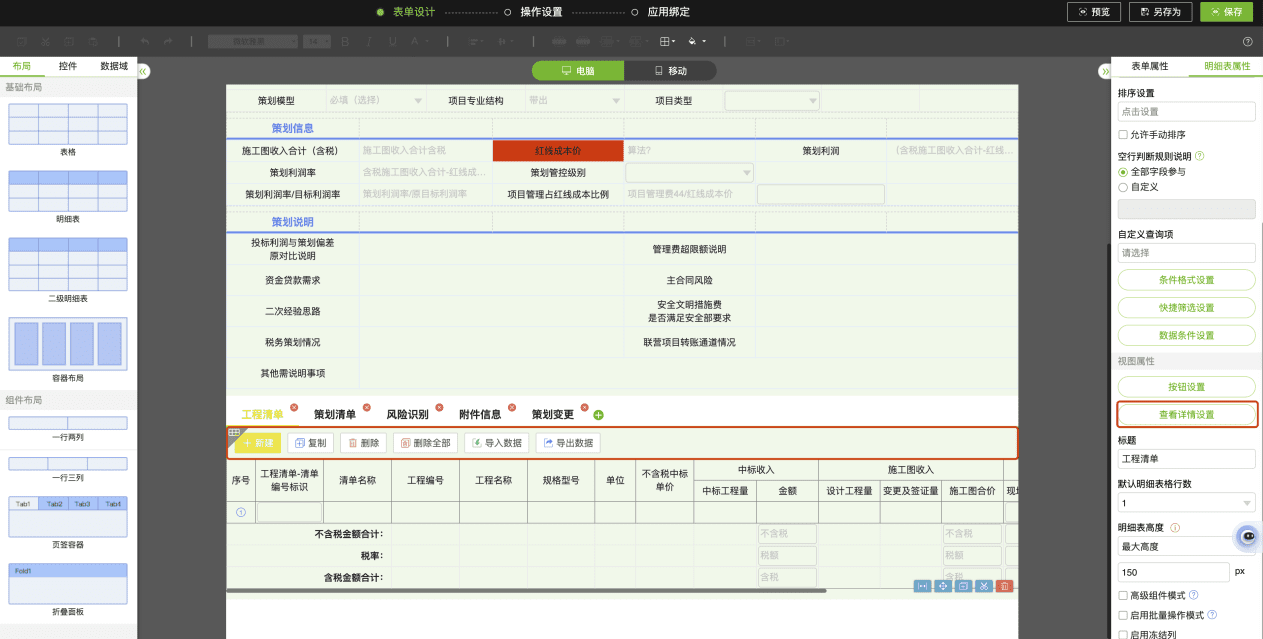Enable 启用批量操作模式 checkbox
This screenshot has width=1263, height=639.
pyautogui.click(x=1123, y=615)
